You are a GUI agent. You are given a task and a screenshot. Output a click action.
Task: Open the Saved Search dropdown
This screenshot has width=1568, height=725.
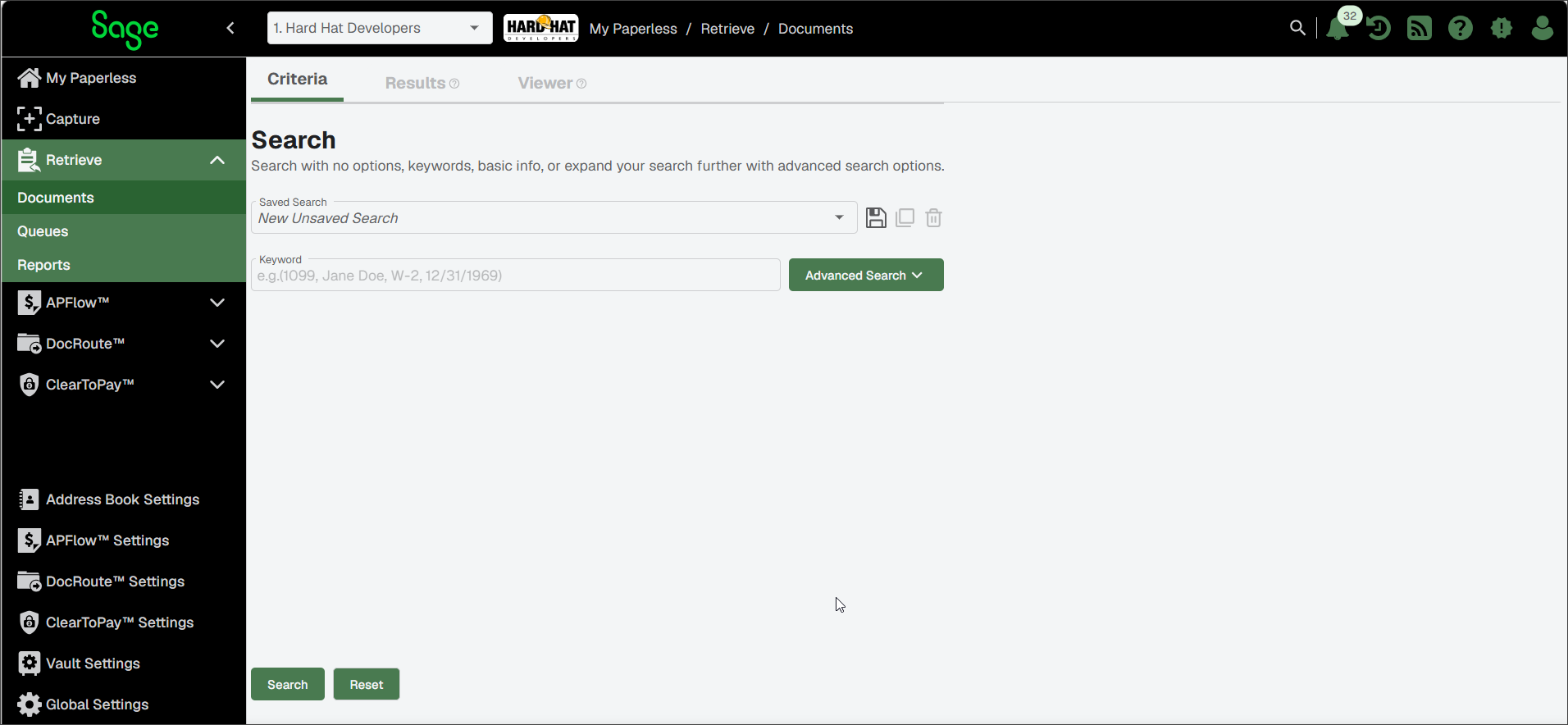[554, 217]
